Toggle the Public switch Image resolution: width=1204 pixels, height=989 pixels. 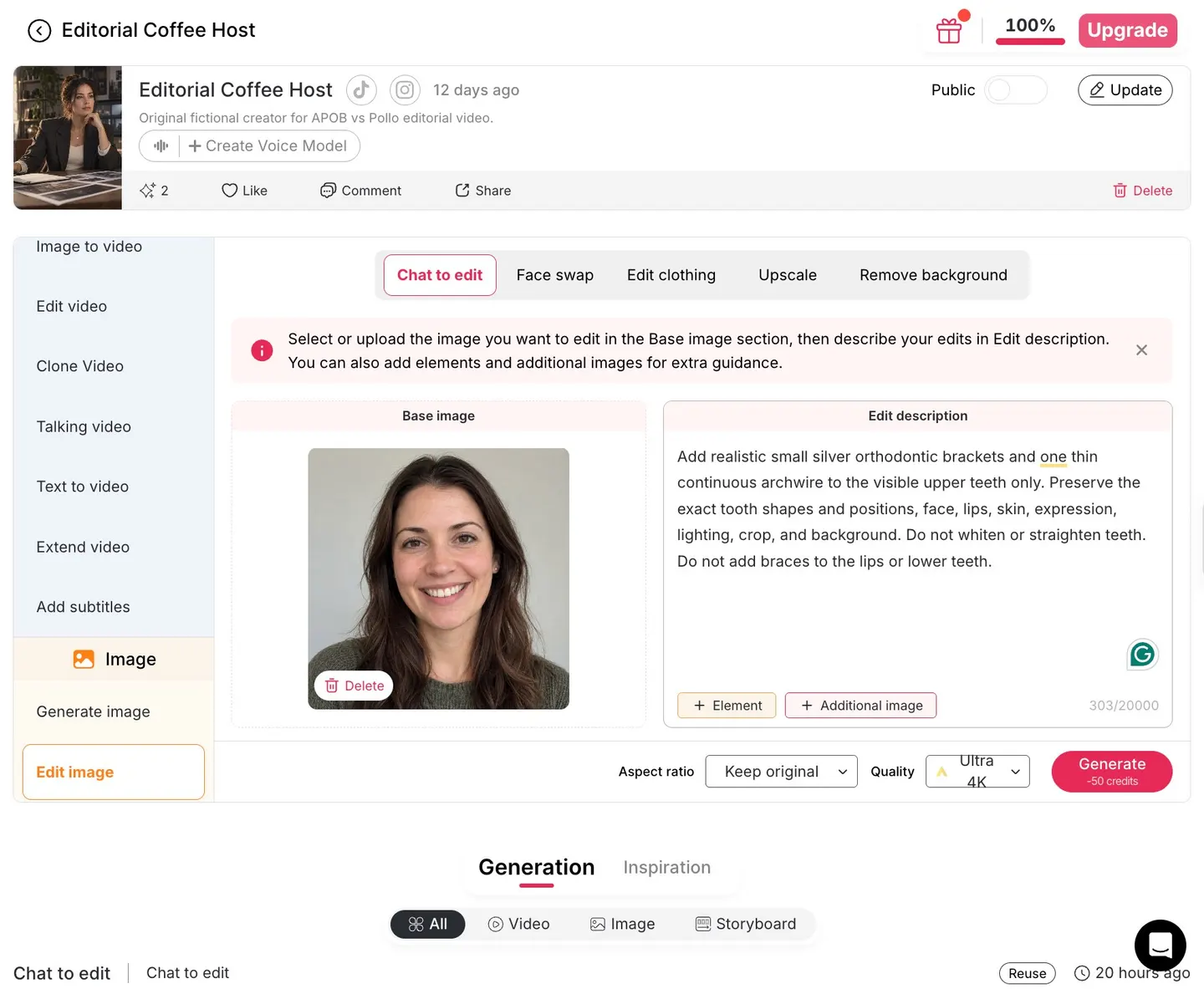tap(1016, 90)
